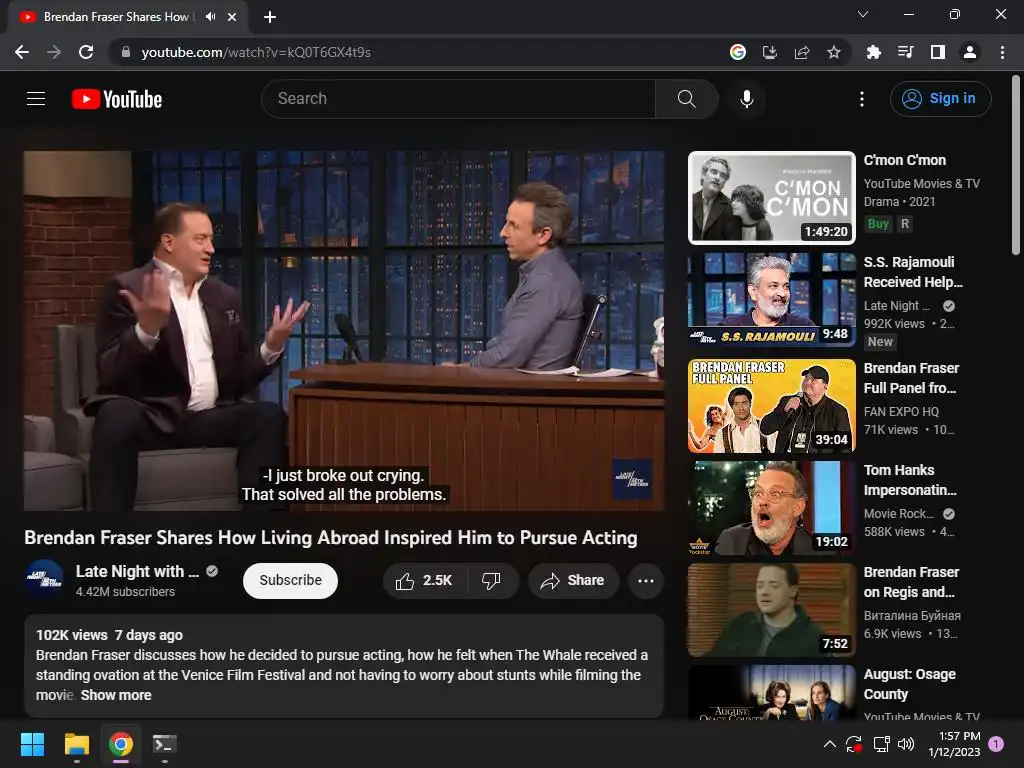Viewport: 1024px width, 768px height.
Task: Open Chrome three-dot menu
Action: pos(1002,52)
